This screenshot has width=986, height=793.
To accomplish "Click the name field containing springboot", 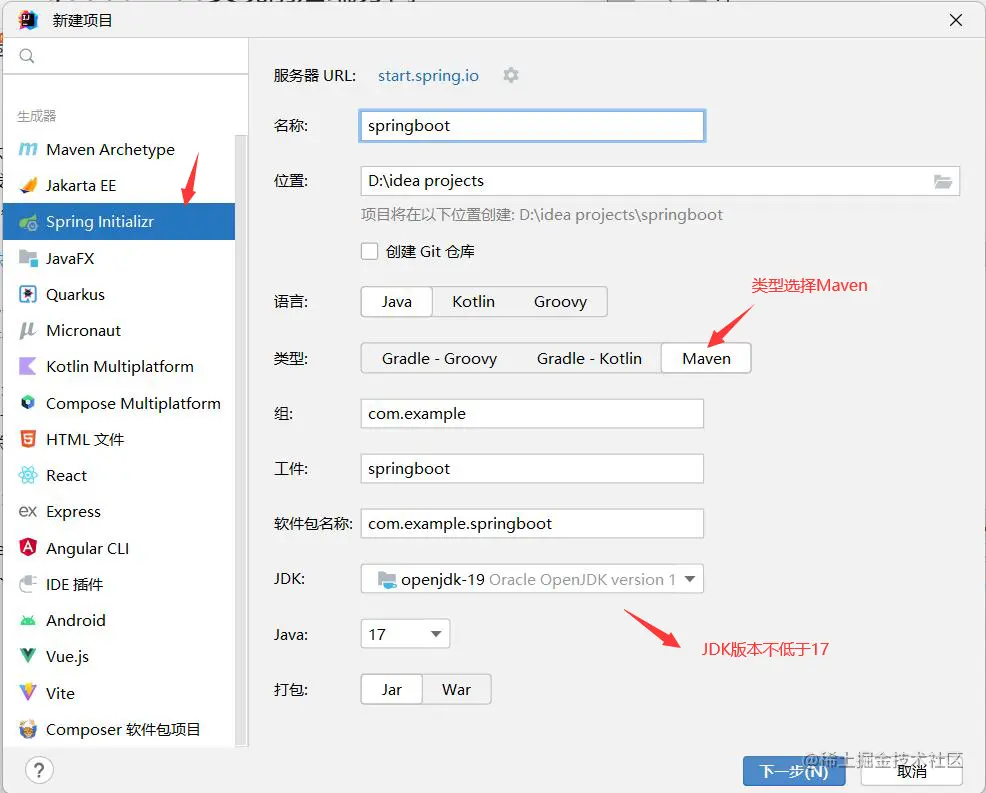I will click(x=532, y=126).
